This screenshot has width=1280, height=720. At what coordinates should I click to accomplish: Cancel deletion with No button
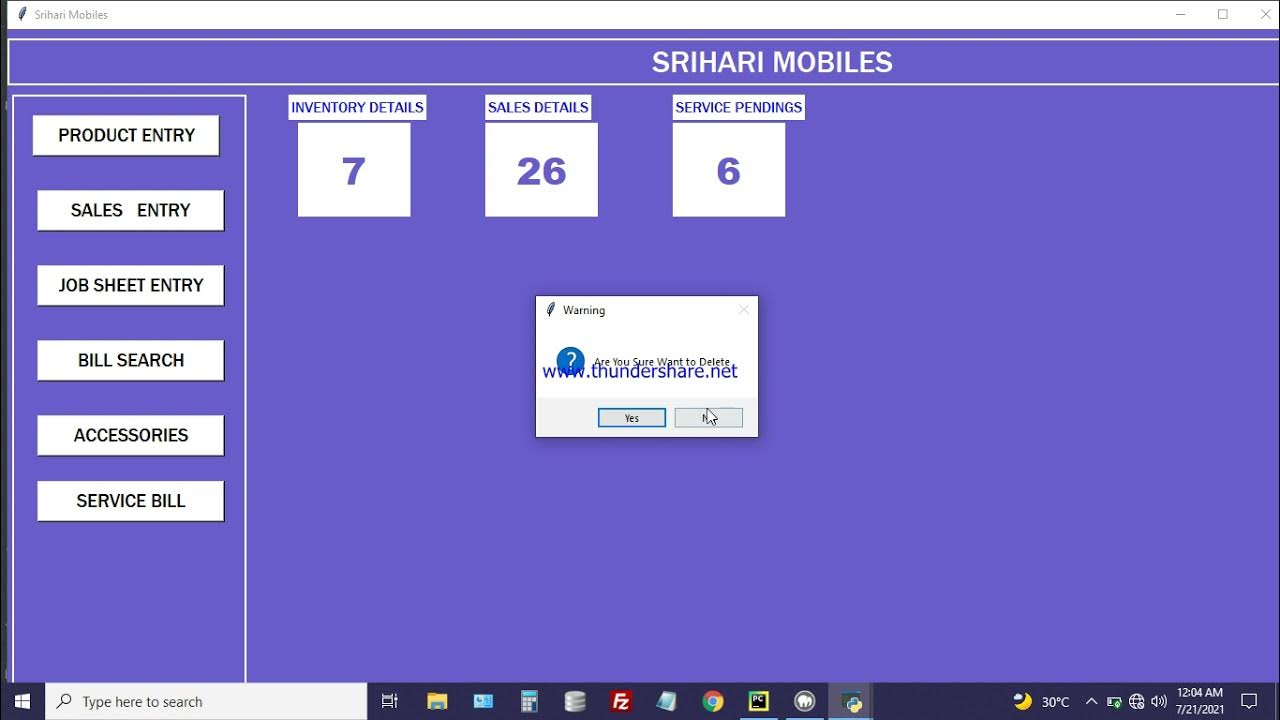click(x=708, y=418)
